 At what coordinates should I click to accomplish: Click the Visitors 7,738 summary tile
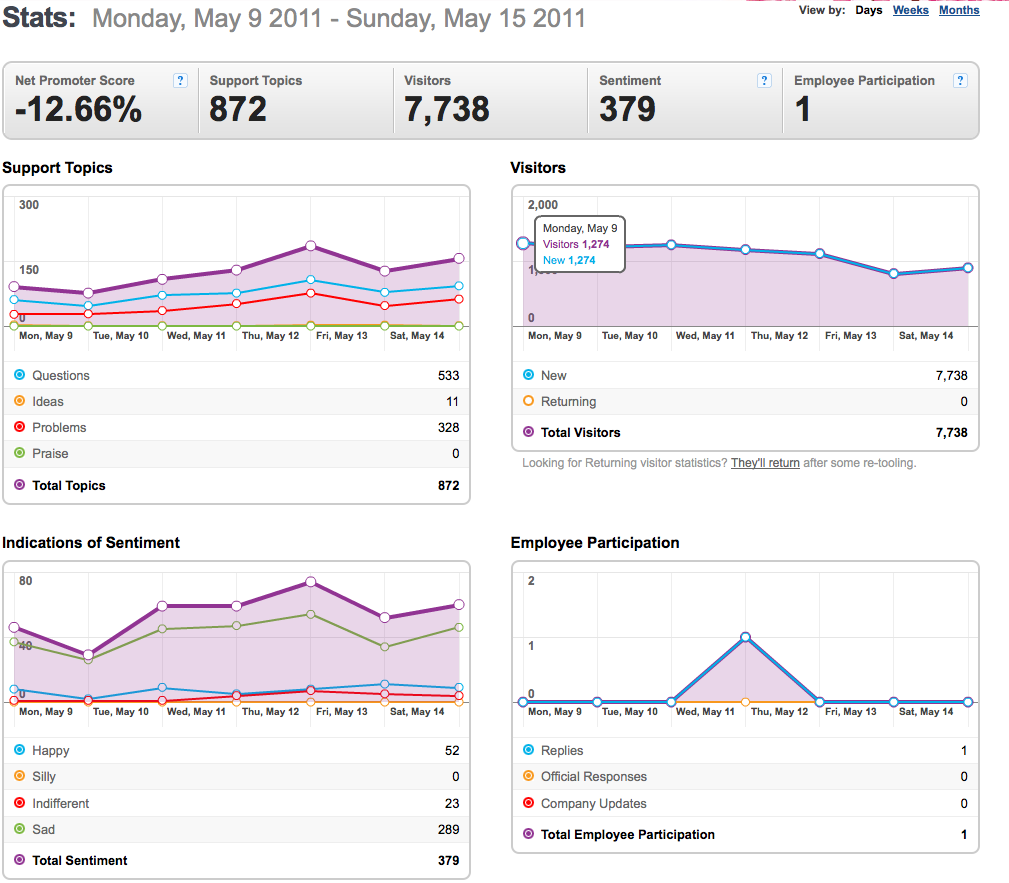pyautogui.click(x=490, y=100)
